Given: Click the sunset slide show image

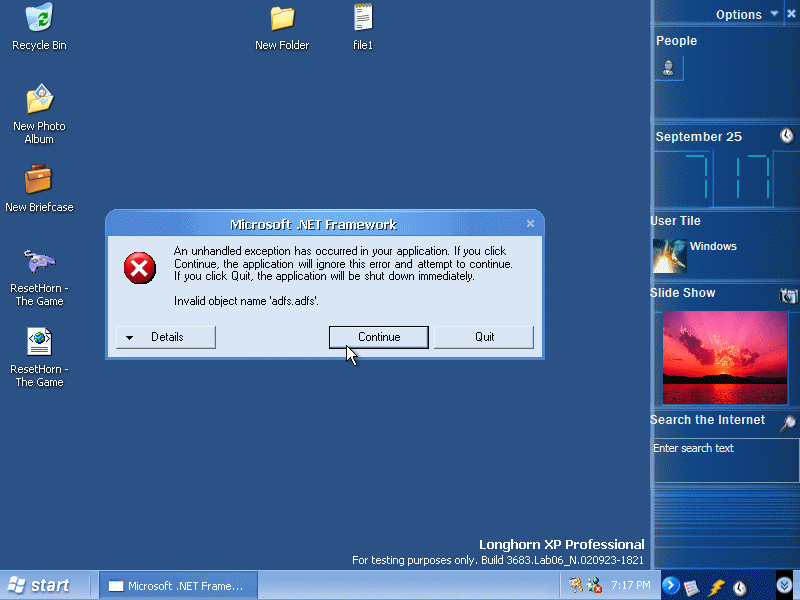Looking at the screenshot, I should point(724,358).
